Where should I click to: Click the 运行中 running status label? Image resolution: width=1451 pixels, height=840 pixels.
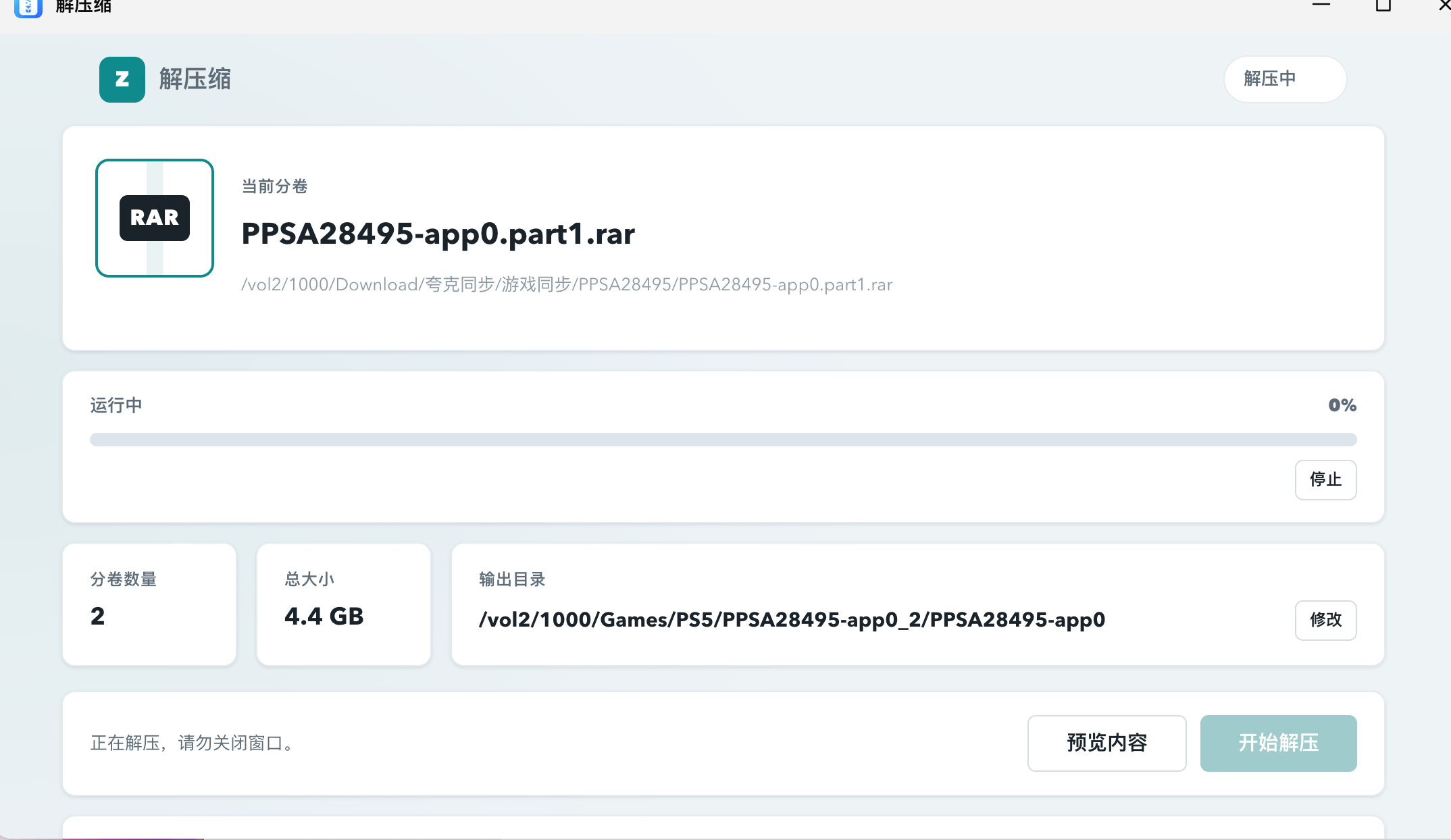[x=116, y=405]
